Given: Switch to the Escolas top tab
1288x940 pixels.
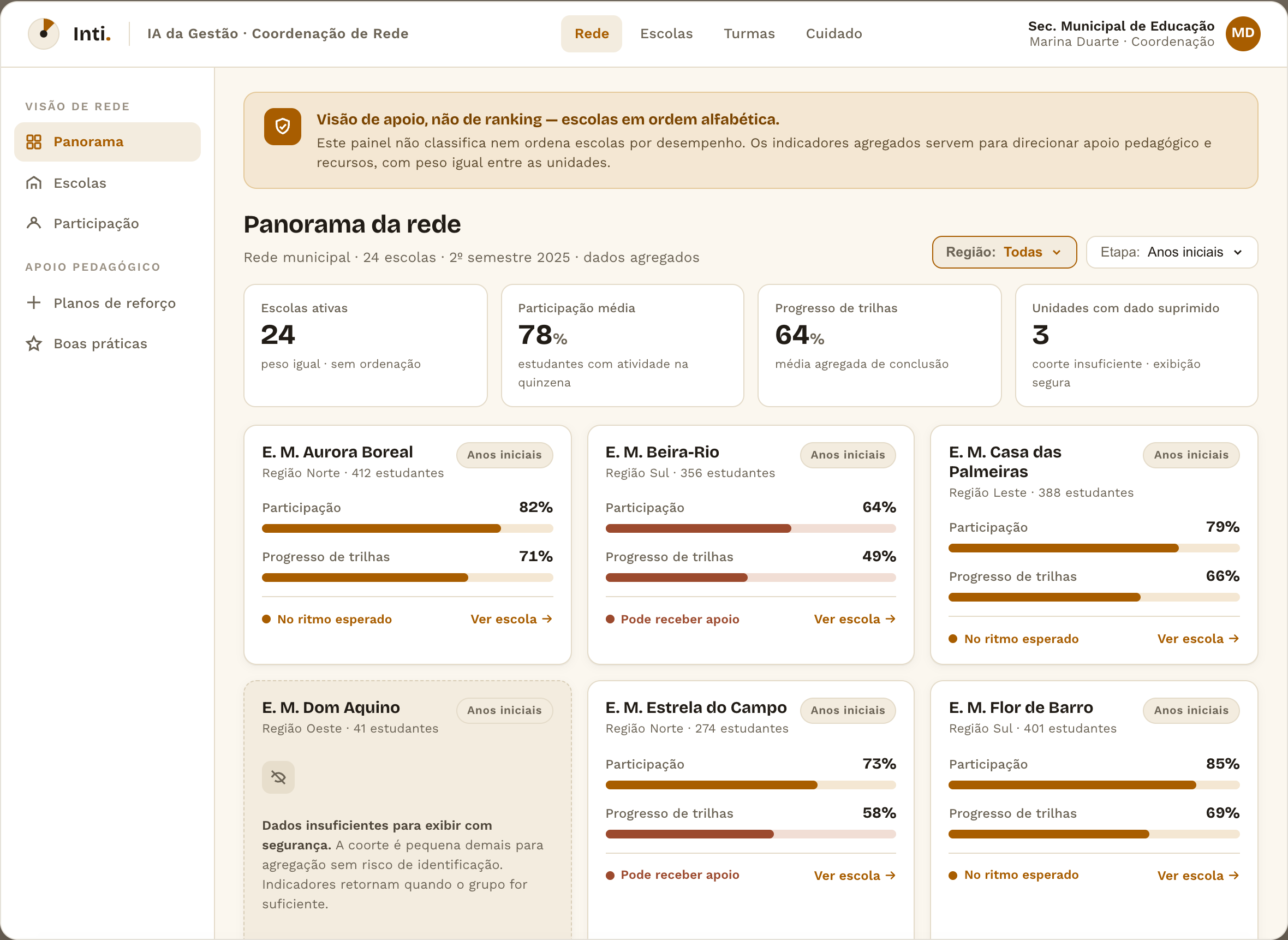Looking at the screenshot, I should click(666, 34).
